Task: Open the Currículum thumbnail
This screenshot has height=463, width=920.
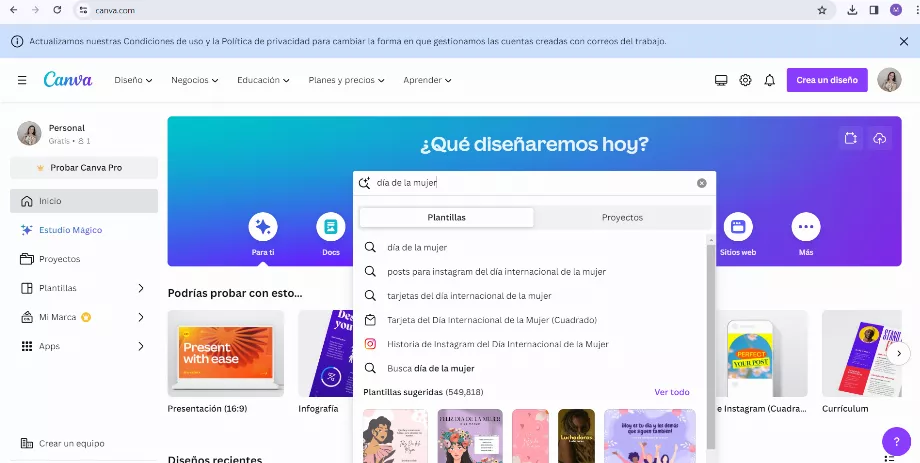Action: click(x=861, y=354)
